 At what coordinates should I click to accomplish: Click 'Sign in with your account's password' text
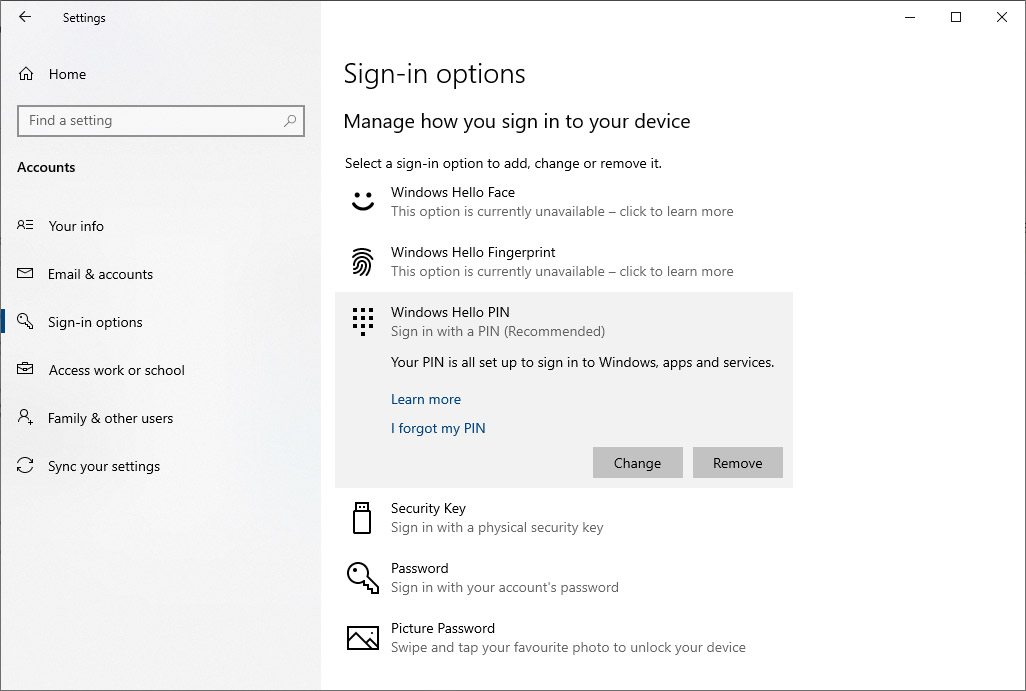click(x=504, y=588)
